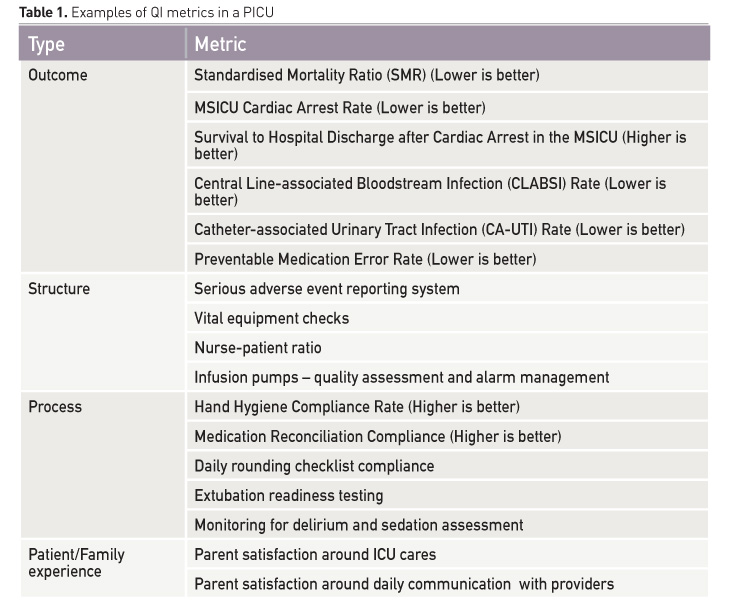Click Extubation readiness testing row
This screenshot has width=734, height=615.
coord(289,495)
